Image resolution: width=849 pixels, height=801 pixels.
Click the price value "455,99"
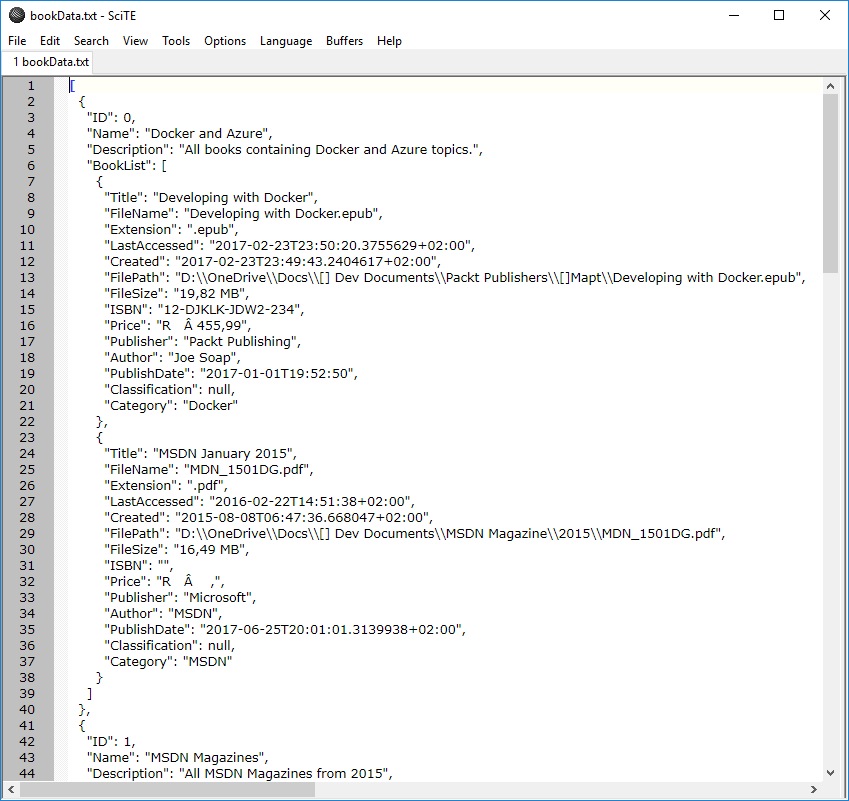(219, 325)
